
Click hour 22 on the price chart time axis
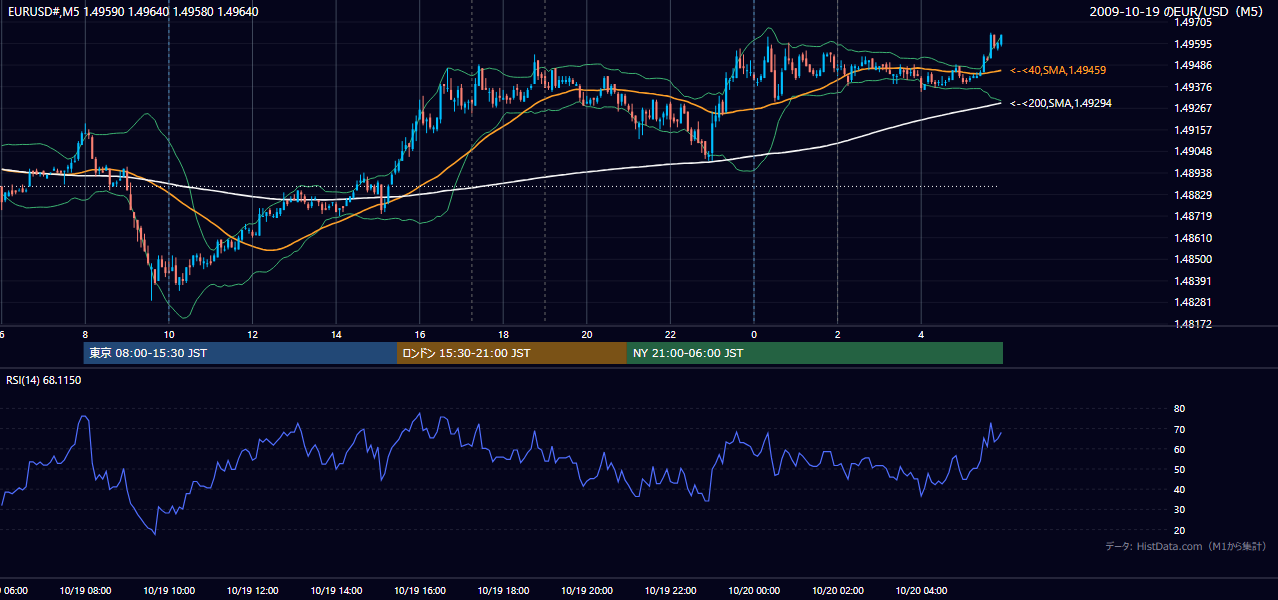click(670, 334)
